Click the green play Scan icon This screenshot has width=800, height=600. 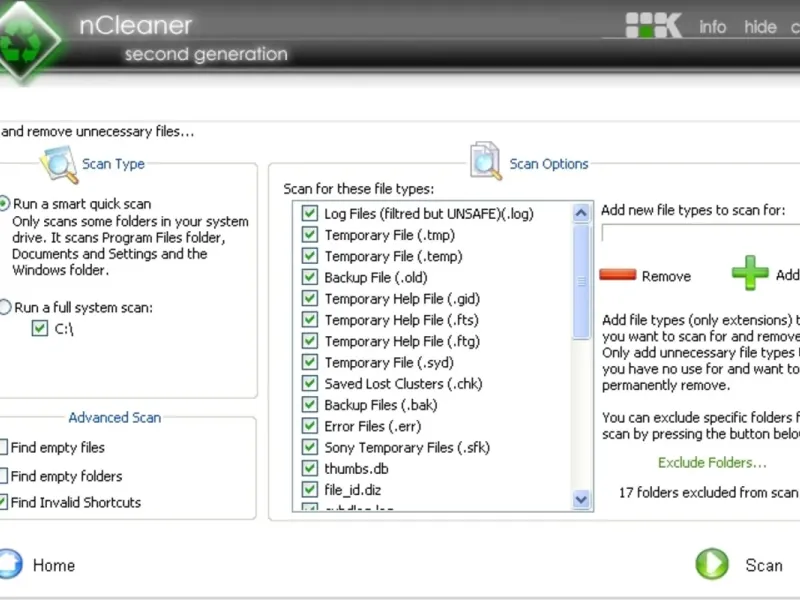click(x=712, y=564)
